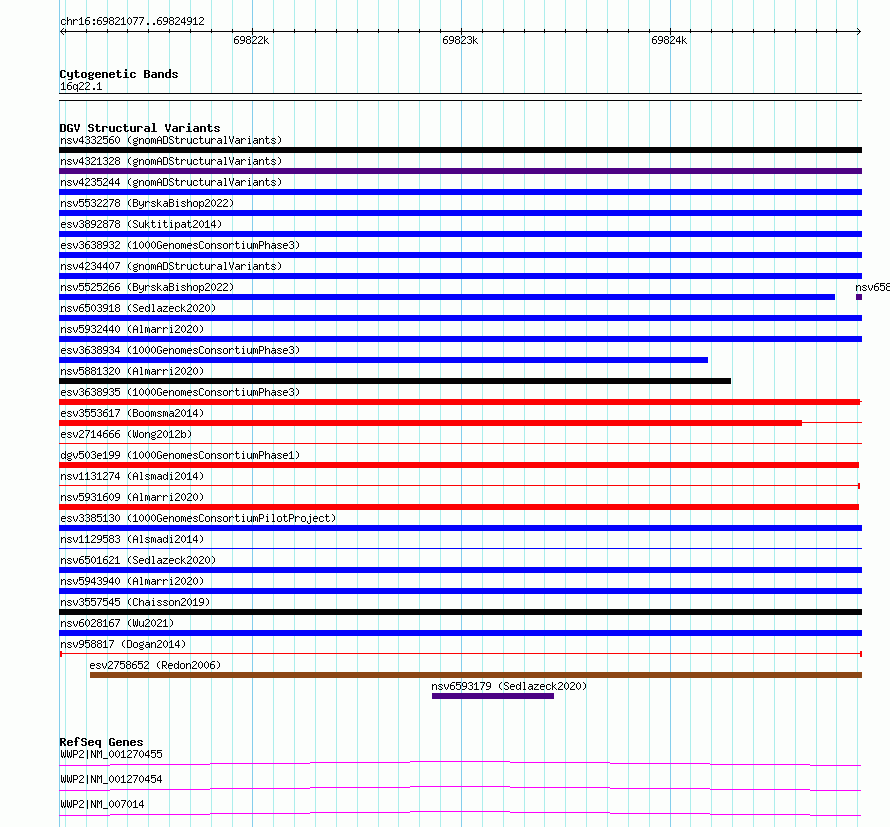This screenshot has width=890, height=827.
Task: Click the black bar under nsv4332560
Action: pyautogui.click(x=460, y=150)
